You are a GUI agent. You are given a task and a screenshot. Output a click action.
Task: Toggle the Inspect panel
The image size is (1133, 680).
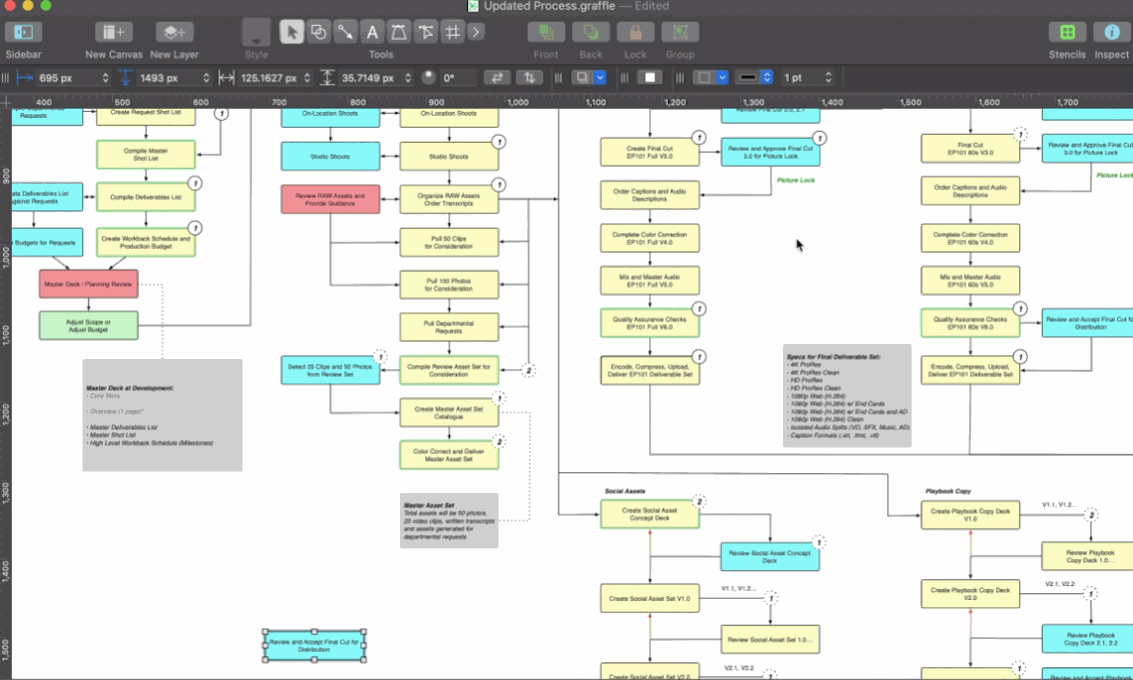pyautogui.click(x=1111, y=33)
